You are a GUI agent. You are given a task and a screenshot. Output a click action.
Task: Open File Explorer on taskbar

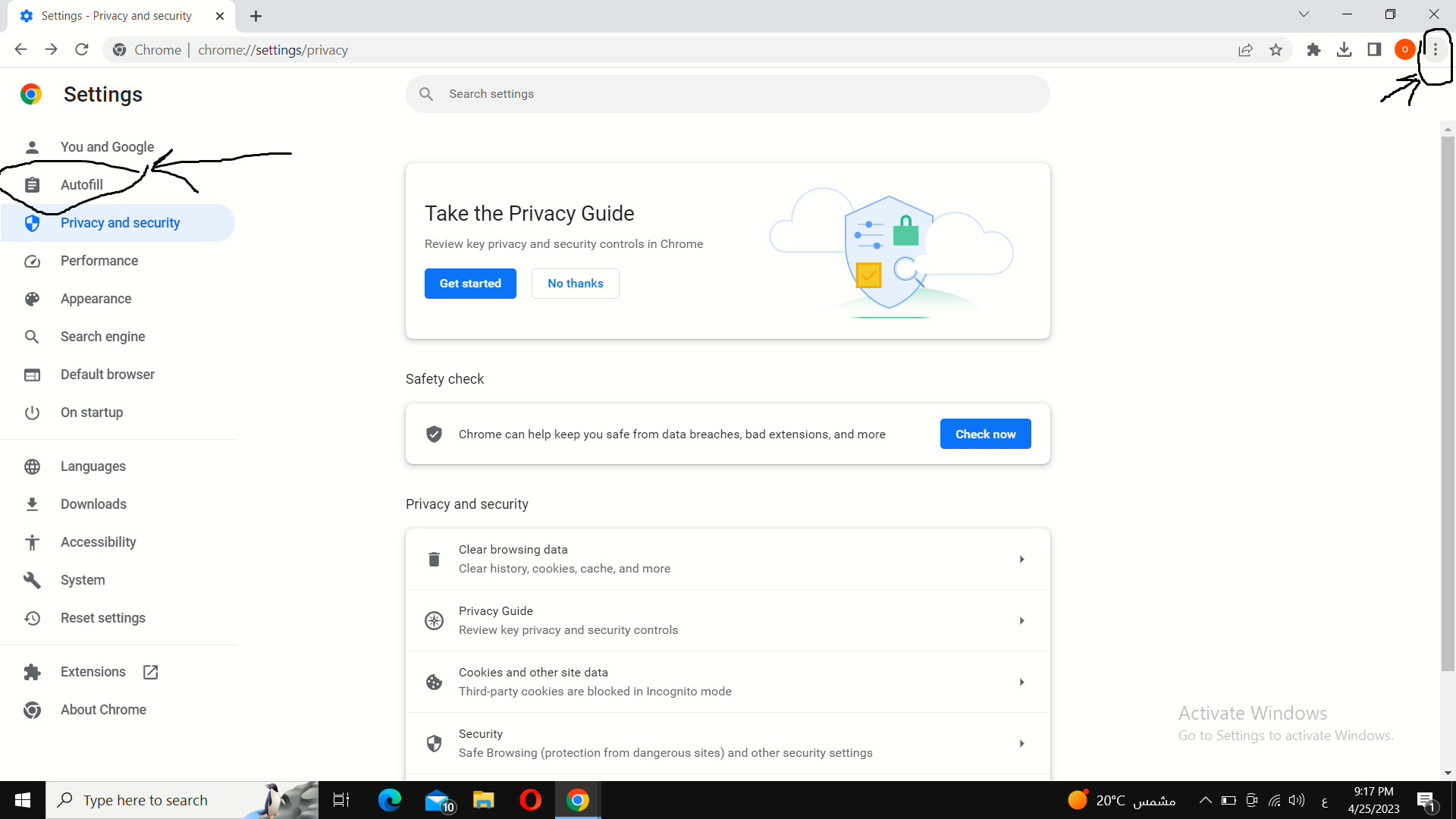point(483,800)
